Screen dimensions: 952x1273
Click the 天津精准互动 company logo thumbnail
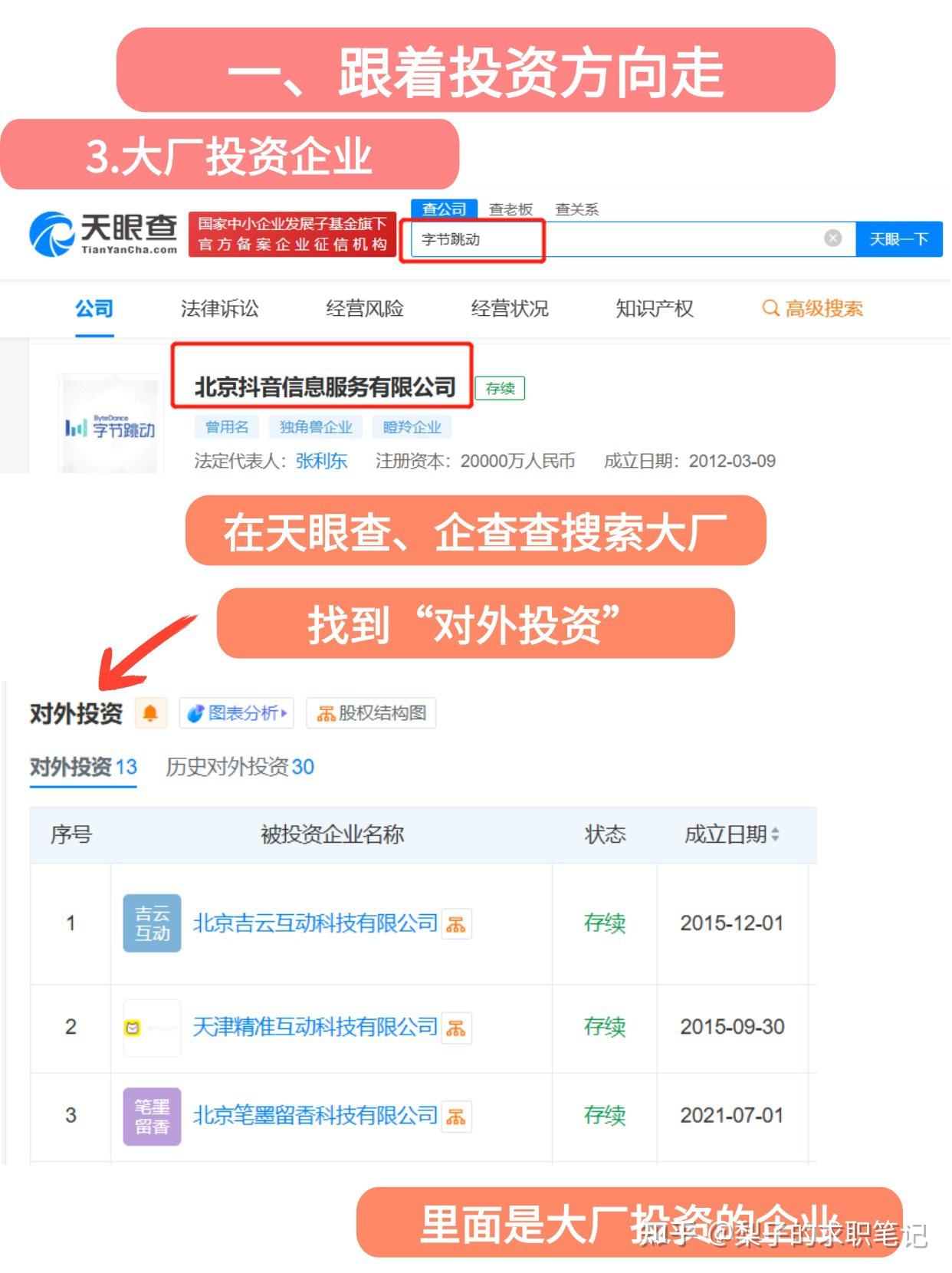pyautogui.click(x=152, y=1028)
